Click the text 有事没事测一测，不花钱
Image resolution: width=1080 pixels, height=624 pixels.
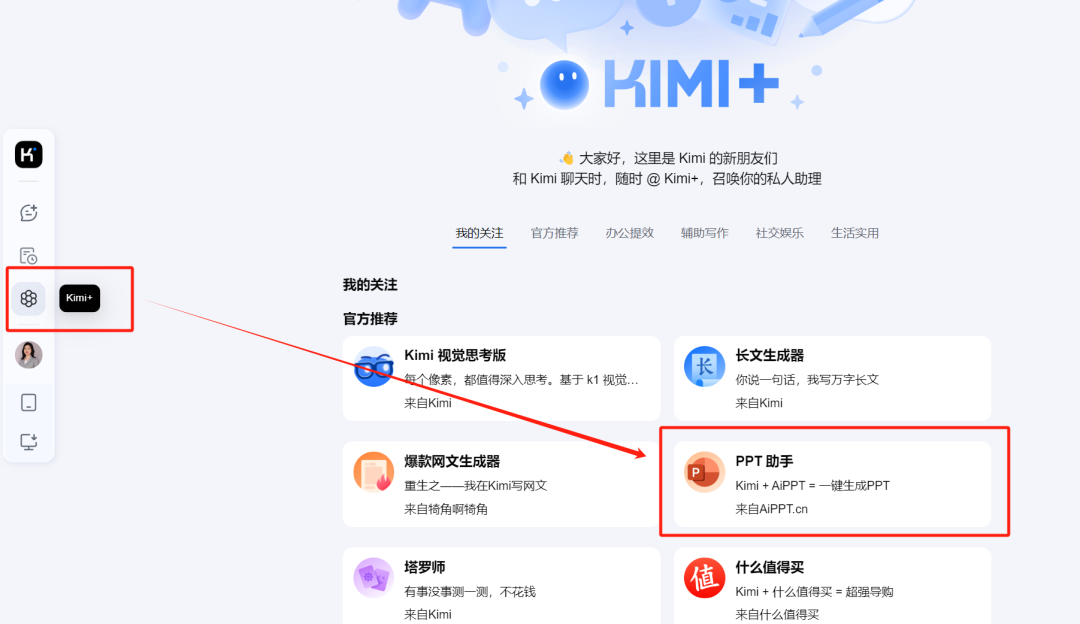(x=470, y=592)
